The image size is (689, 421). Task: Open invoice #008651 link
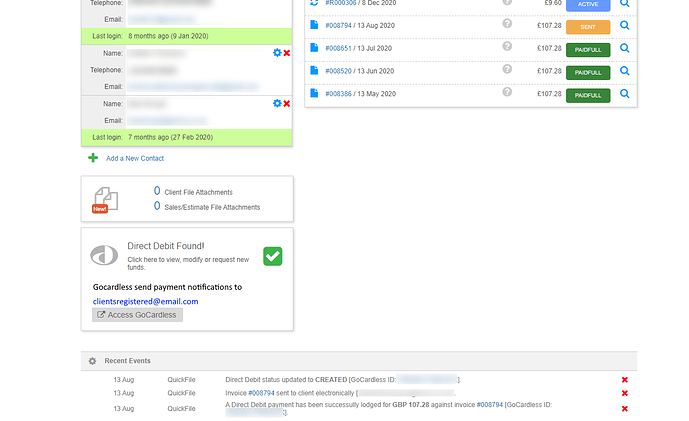[340, 48]
